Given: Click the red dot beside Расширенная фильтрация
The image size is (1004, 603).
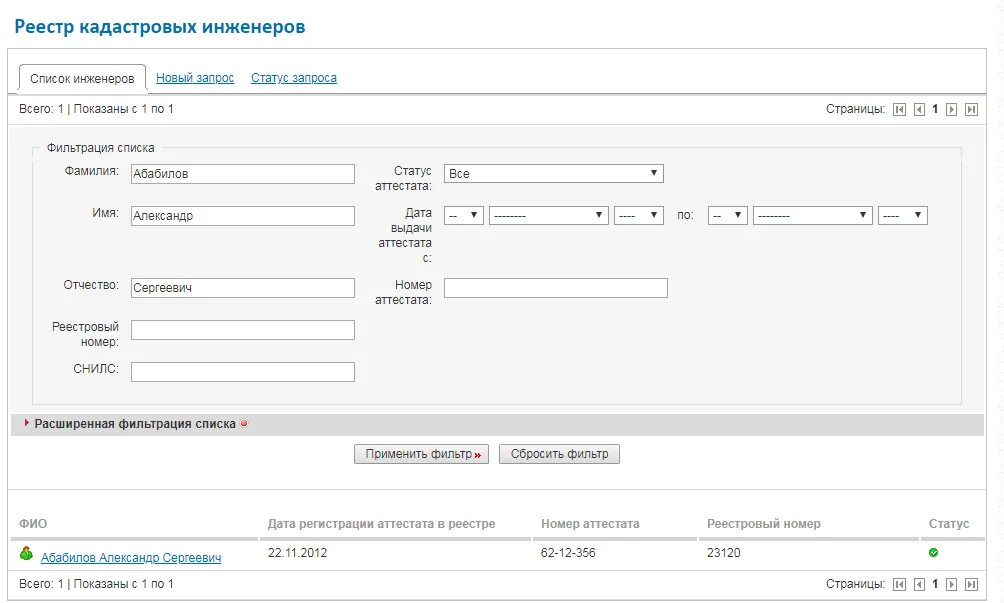Looking at the screenshot, I should point(244,423).
